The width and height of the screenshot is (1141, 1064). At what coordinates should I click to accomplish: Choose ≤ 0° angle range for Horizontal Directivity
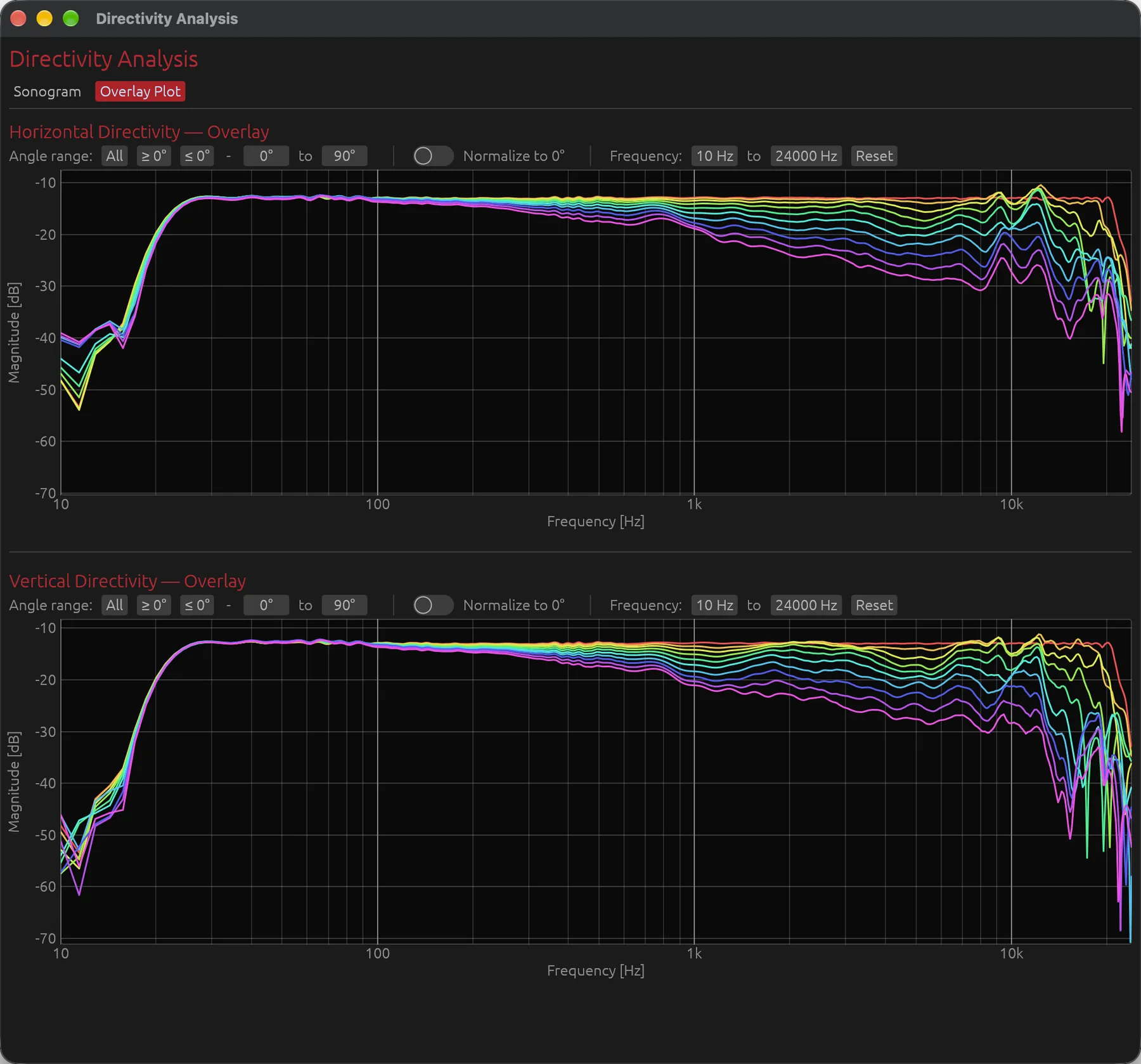[197, 156]
